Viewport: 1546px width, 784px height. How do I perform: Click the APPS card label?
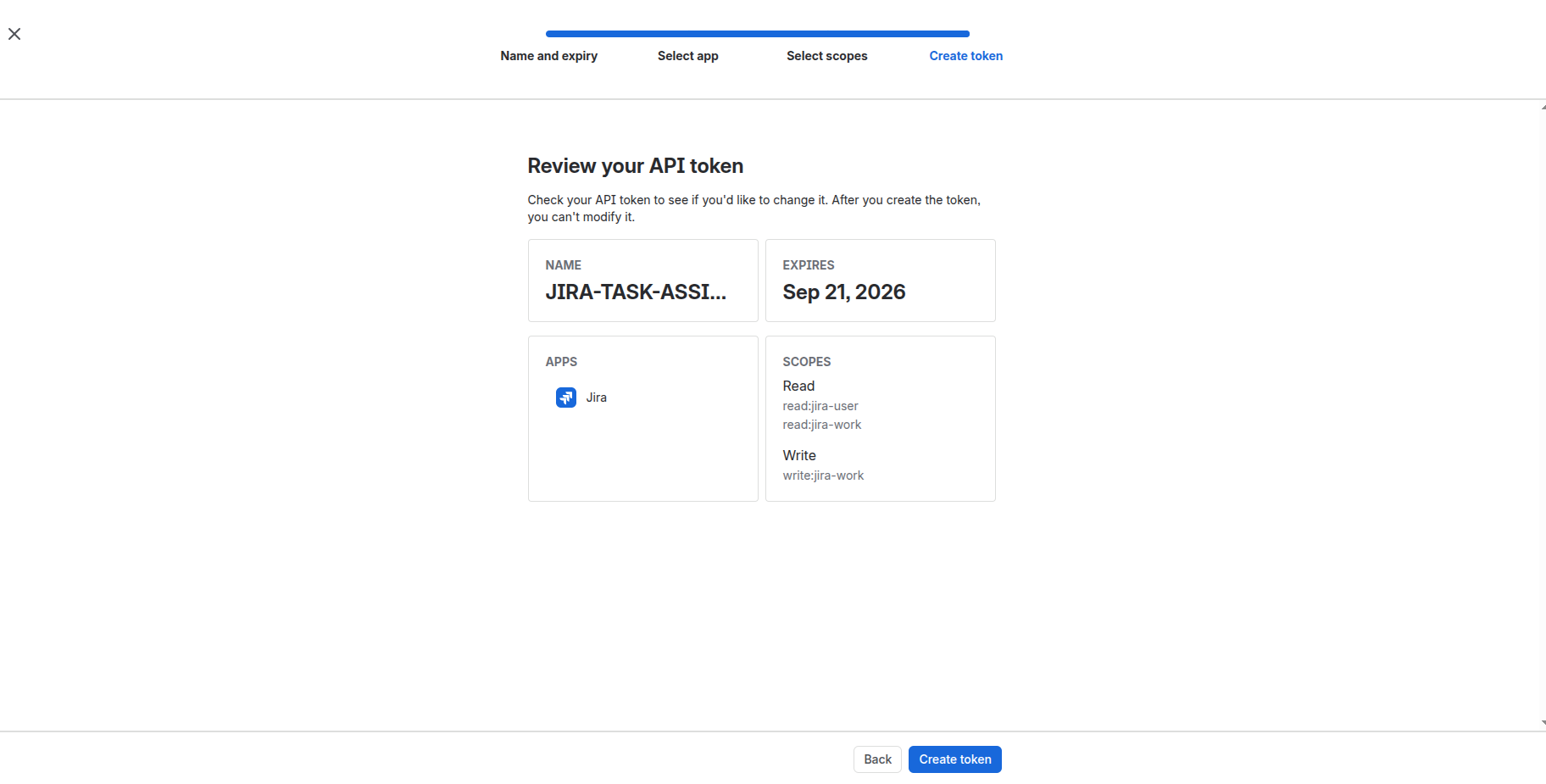pyautogui.click(x=561, y=362)
